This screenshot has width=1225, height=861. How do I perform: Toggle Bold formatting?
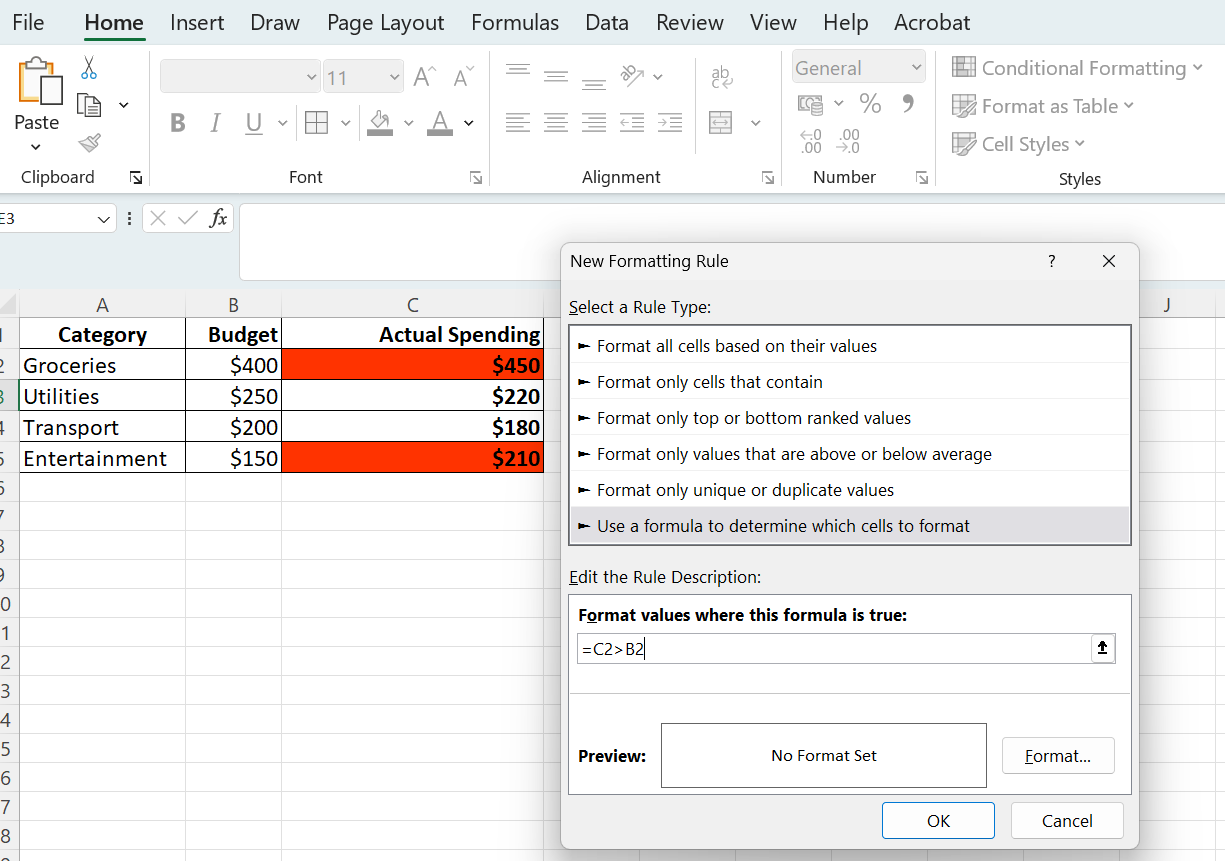click(x=178, y=123)
